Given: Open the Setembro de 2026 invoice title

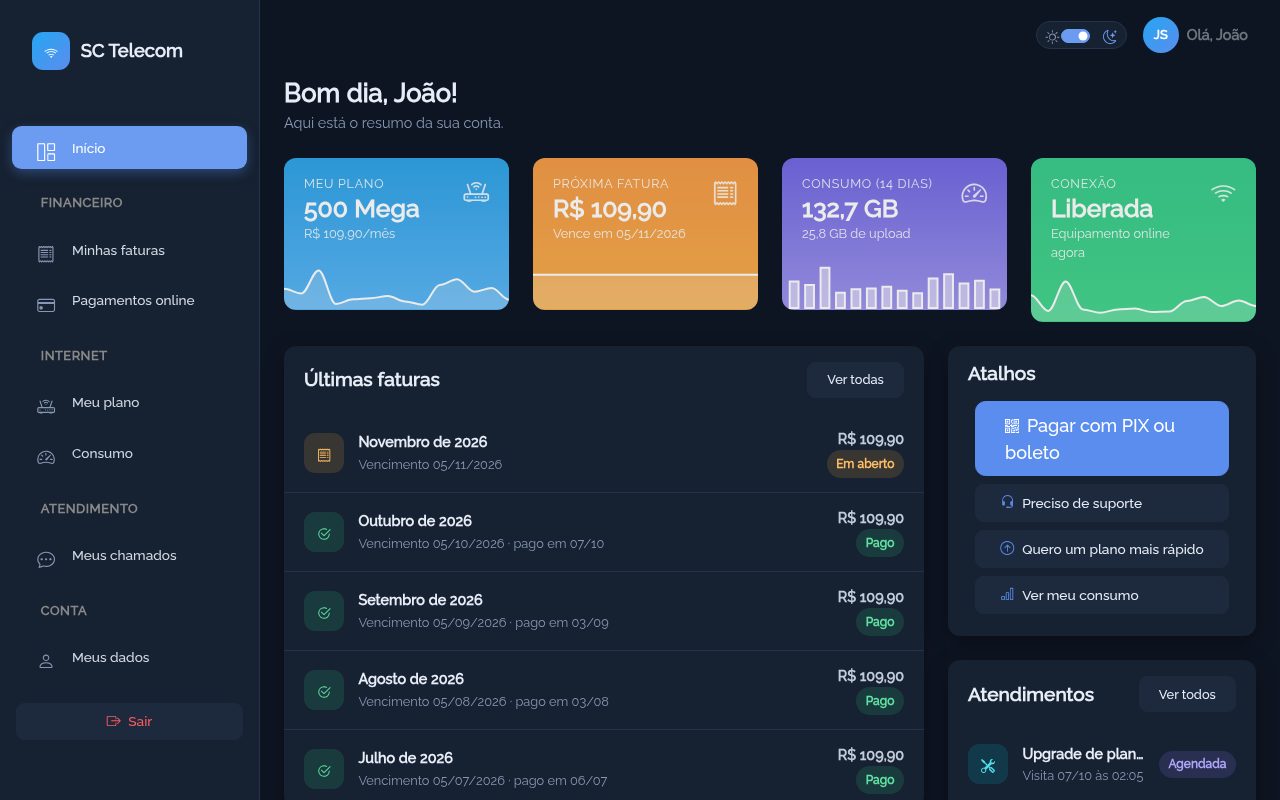Looking at the screenshot, I should pos(420,600).
